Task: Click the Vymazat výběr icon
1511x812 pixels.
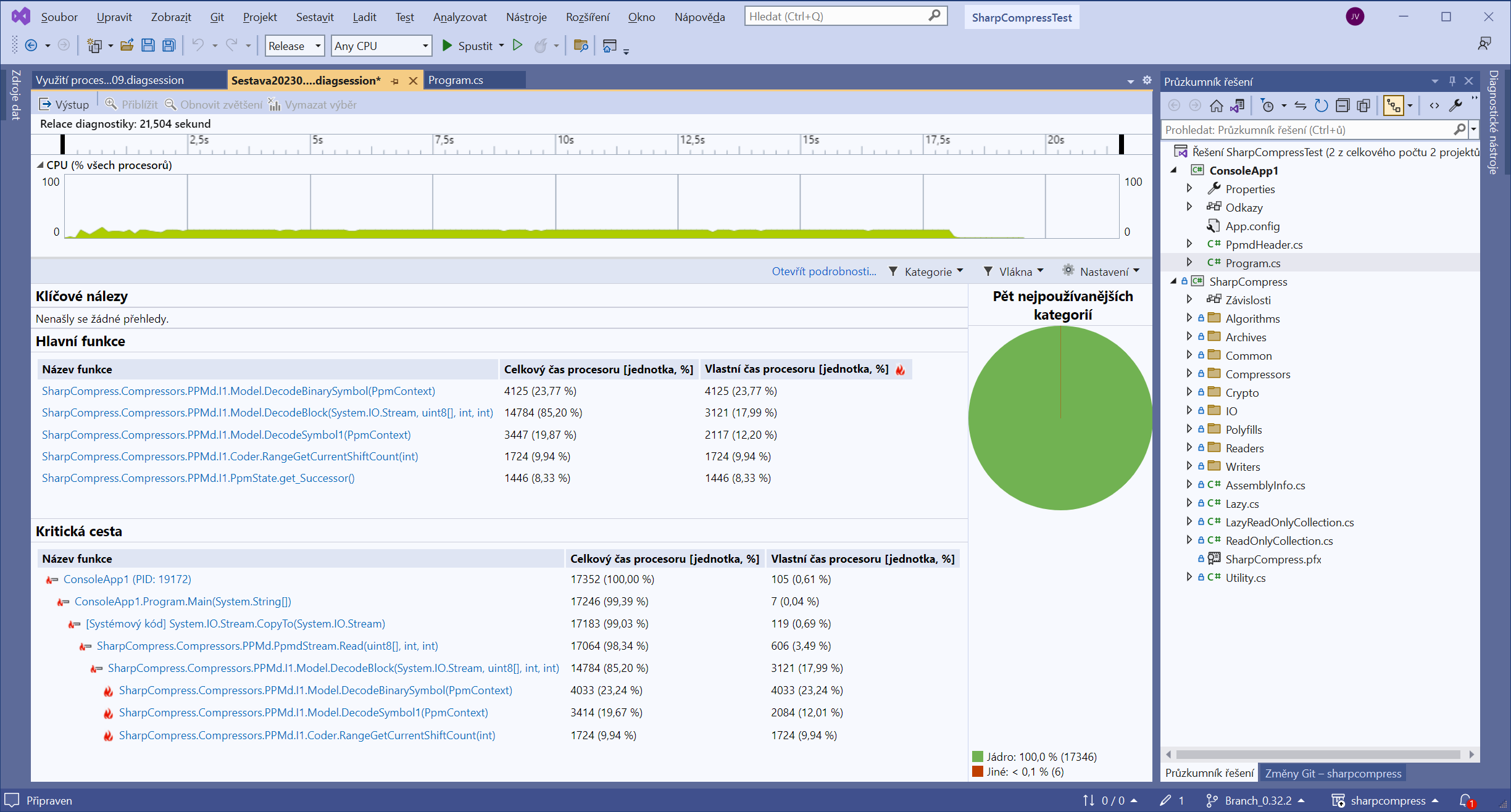Action: click(x=275, y=104)
